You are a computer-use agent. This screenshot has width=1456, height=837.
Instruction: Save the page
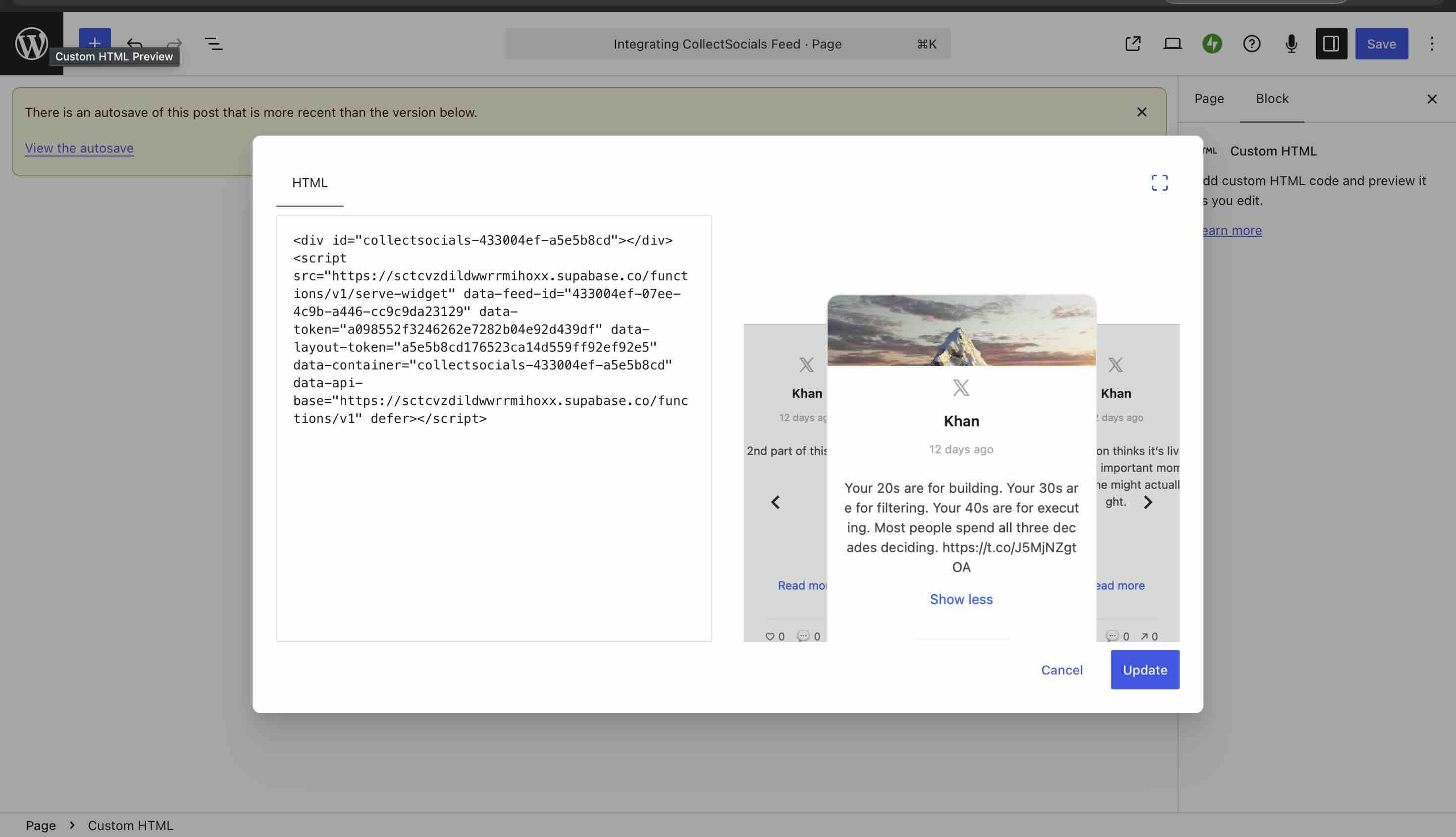(1381, 44)
